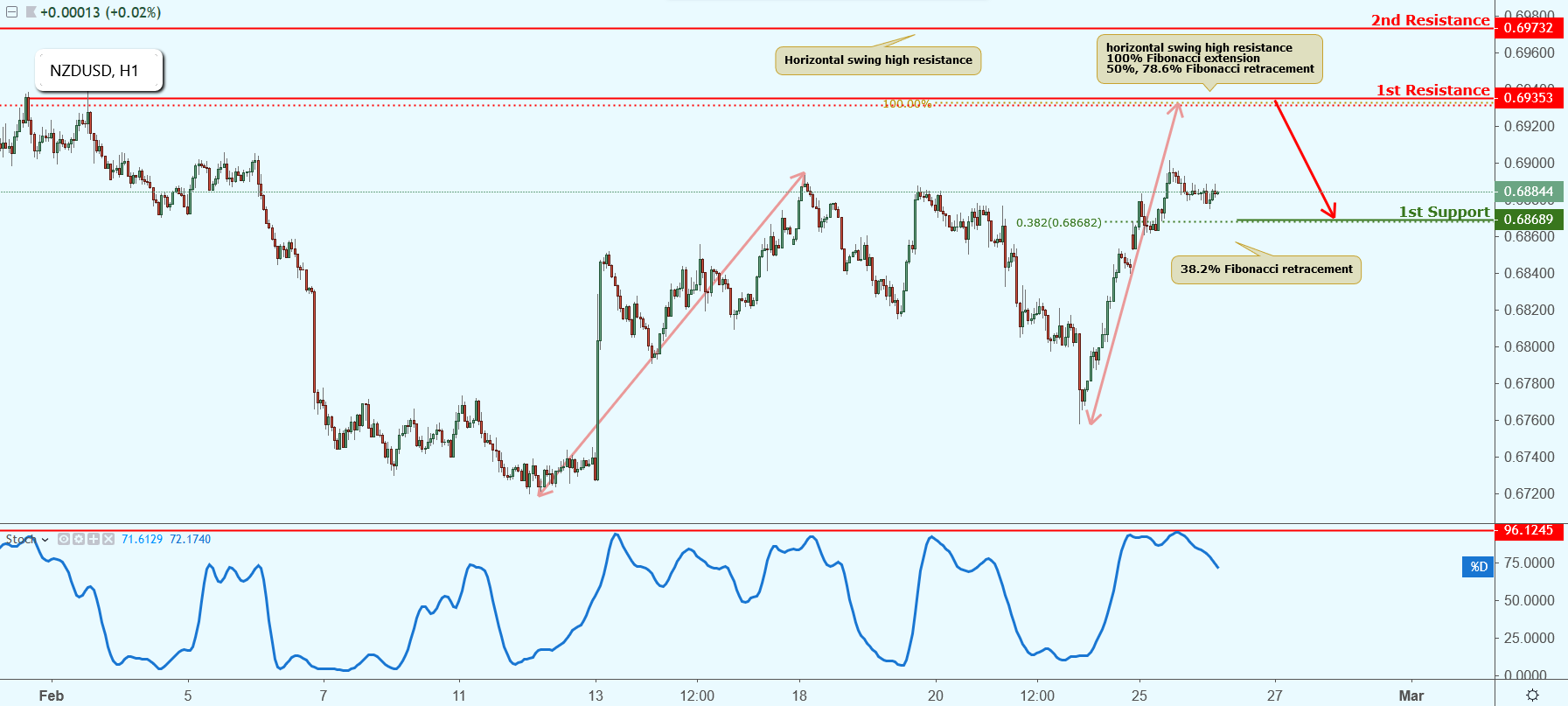The height and width of the screenshot is (706, 1568).
Task: Click date '18' on the time axis
Action: click(x=799, y=696)
